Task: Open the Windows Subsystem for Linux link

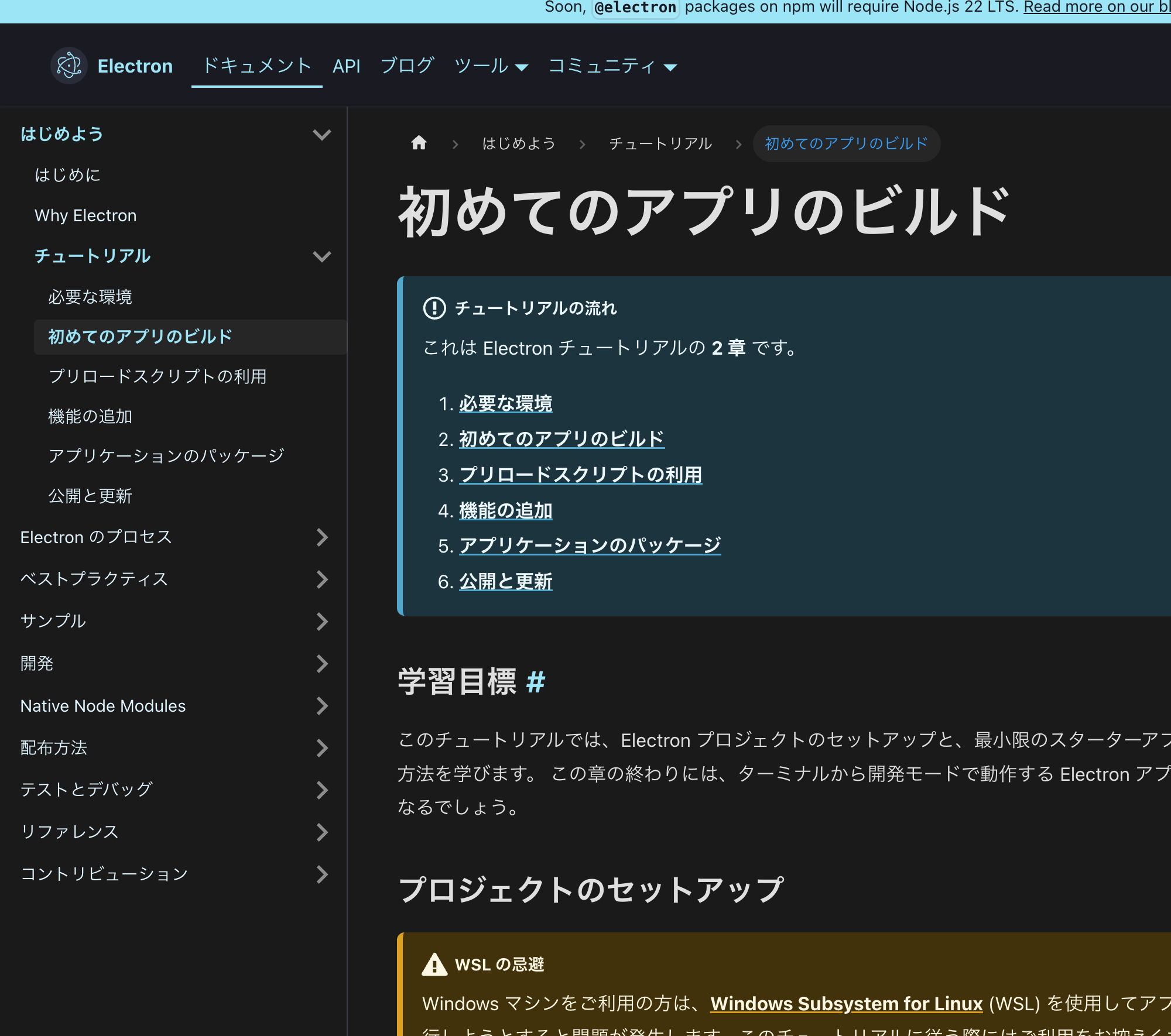Action: (x=845, y=1003)
